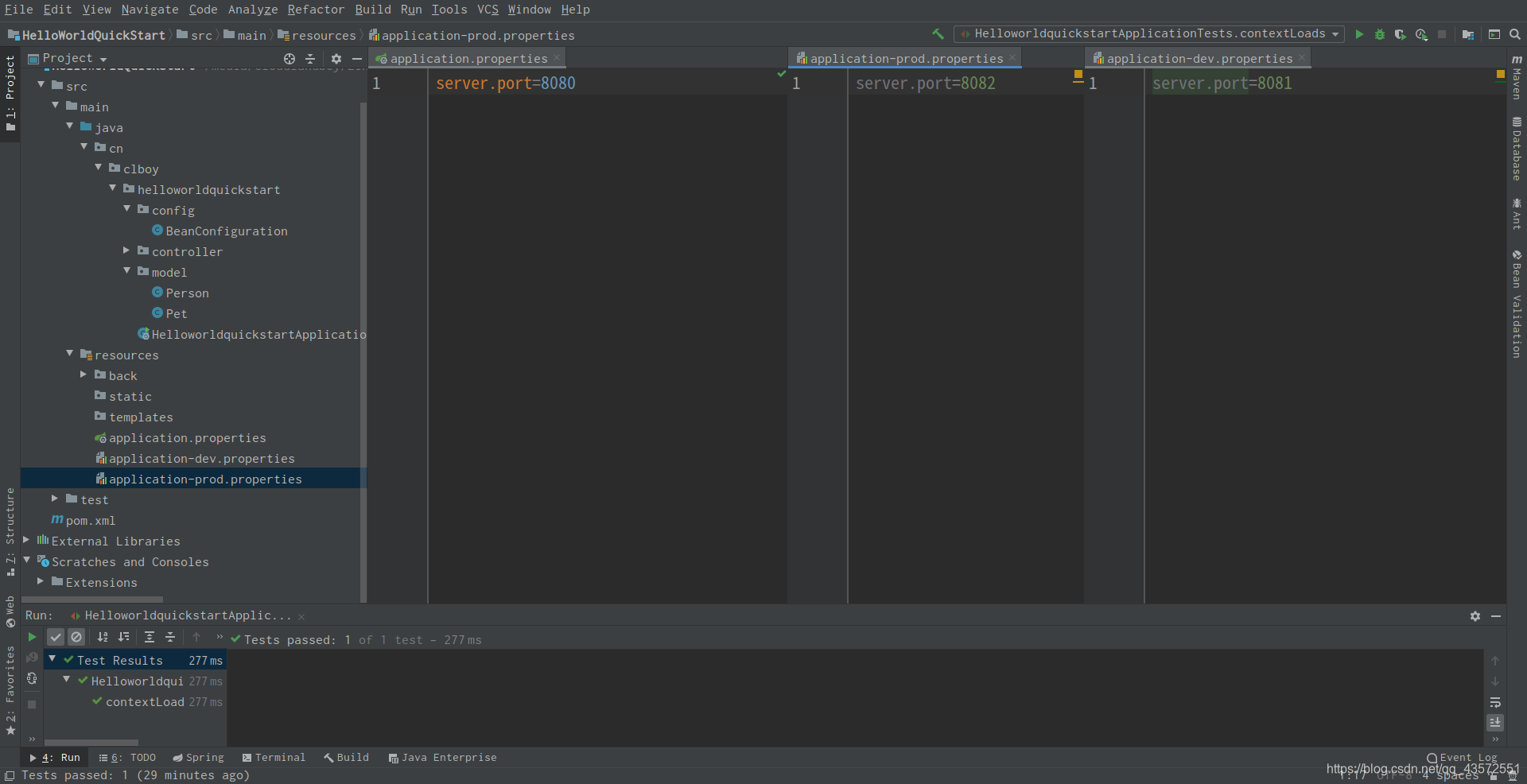Image resolution: width=1527 pixels, height=784 pixels.
Task: Open the Java Enterprise tool window tab
Action: (x=443, y=758)
